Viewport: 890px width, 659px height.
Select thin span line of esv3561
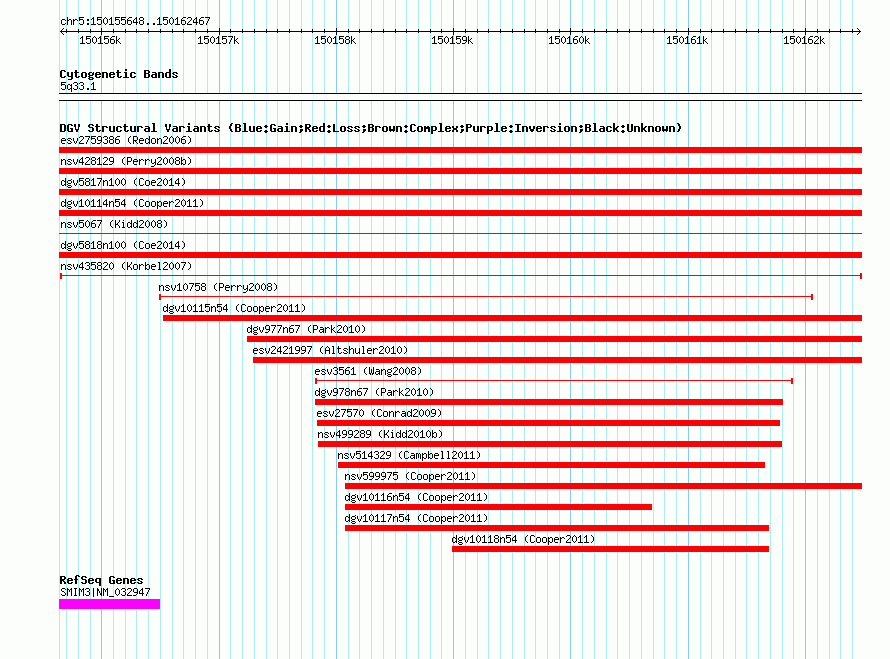click(554, 381)
